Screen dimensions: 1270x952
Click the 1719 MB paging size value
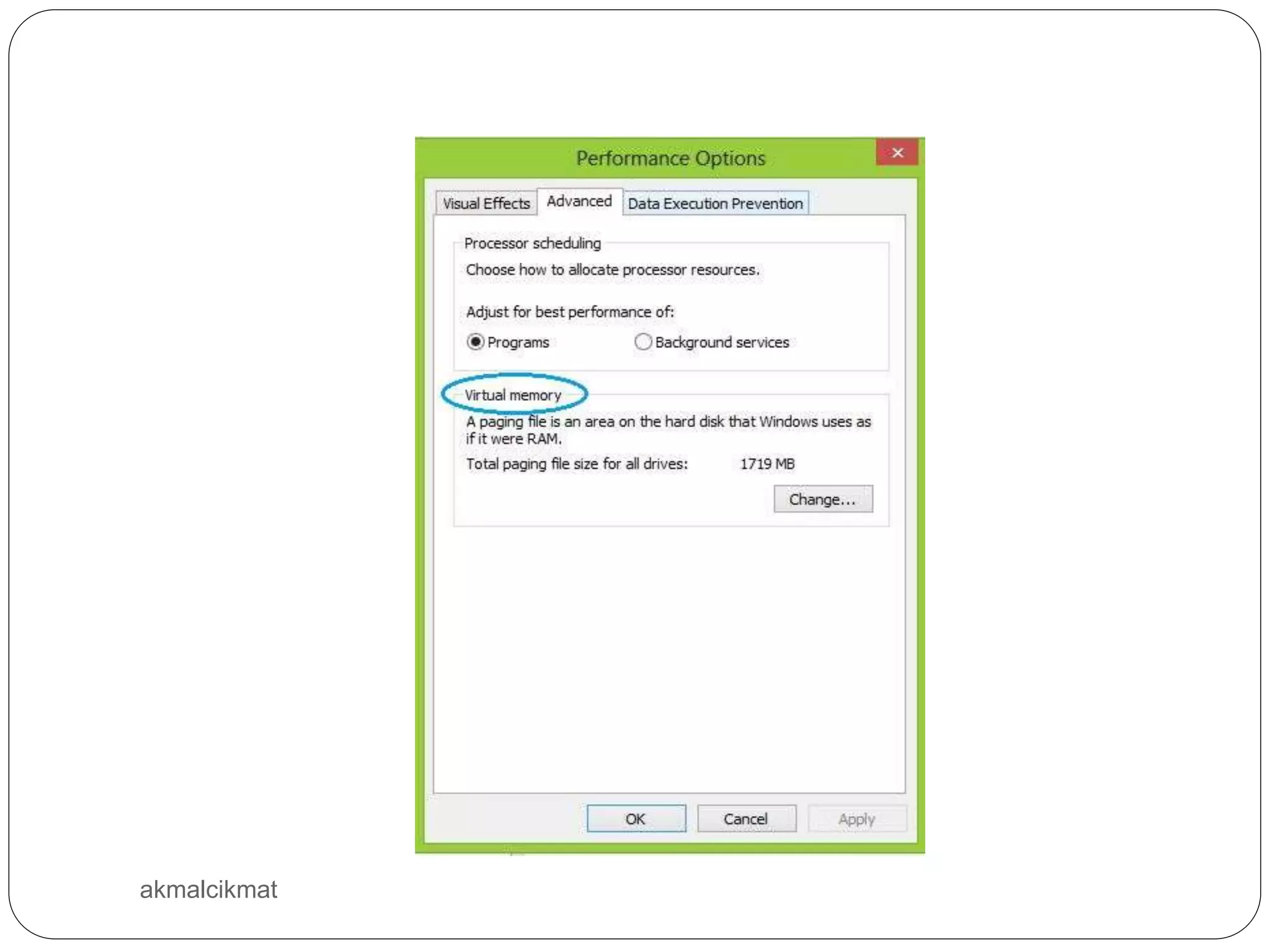[x=767, y=464]
